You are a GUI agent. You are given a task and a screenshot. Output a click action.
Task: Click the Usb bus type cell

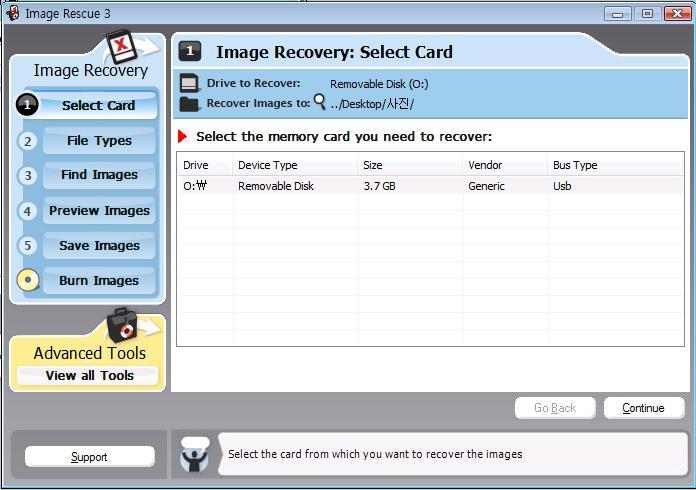(562, 186)
